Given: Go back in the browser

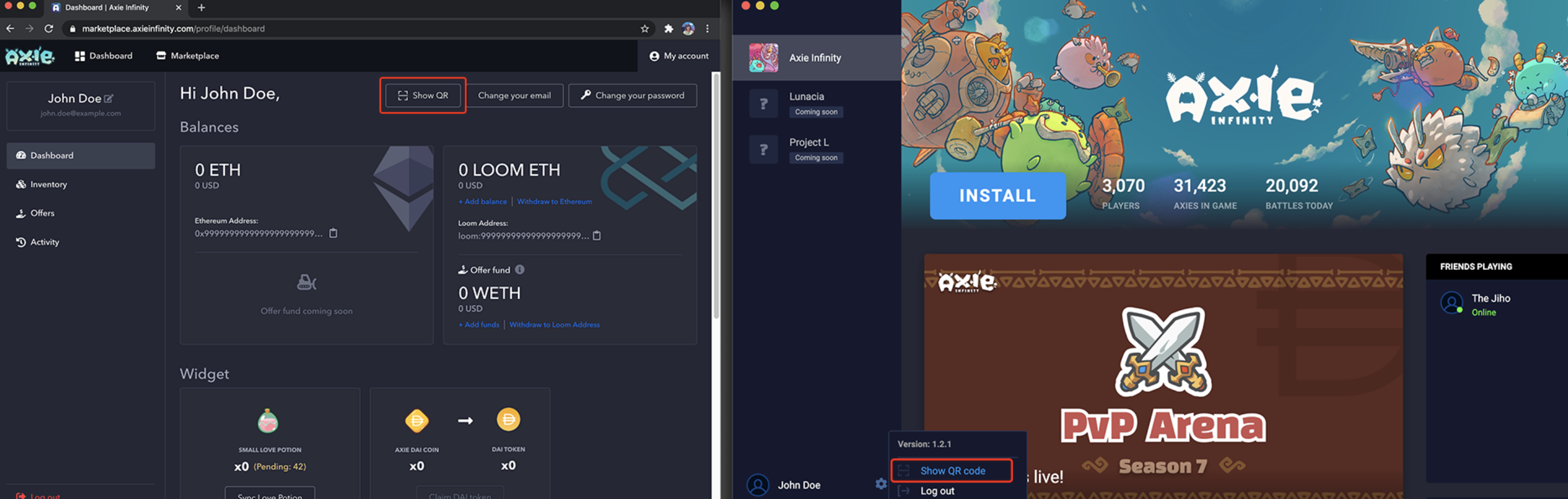Looking at the screenshot, I should click(10, 29).
